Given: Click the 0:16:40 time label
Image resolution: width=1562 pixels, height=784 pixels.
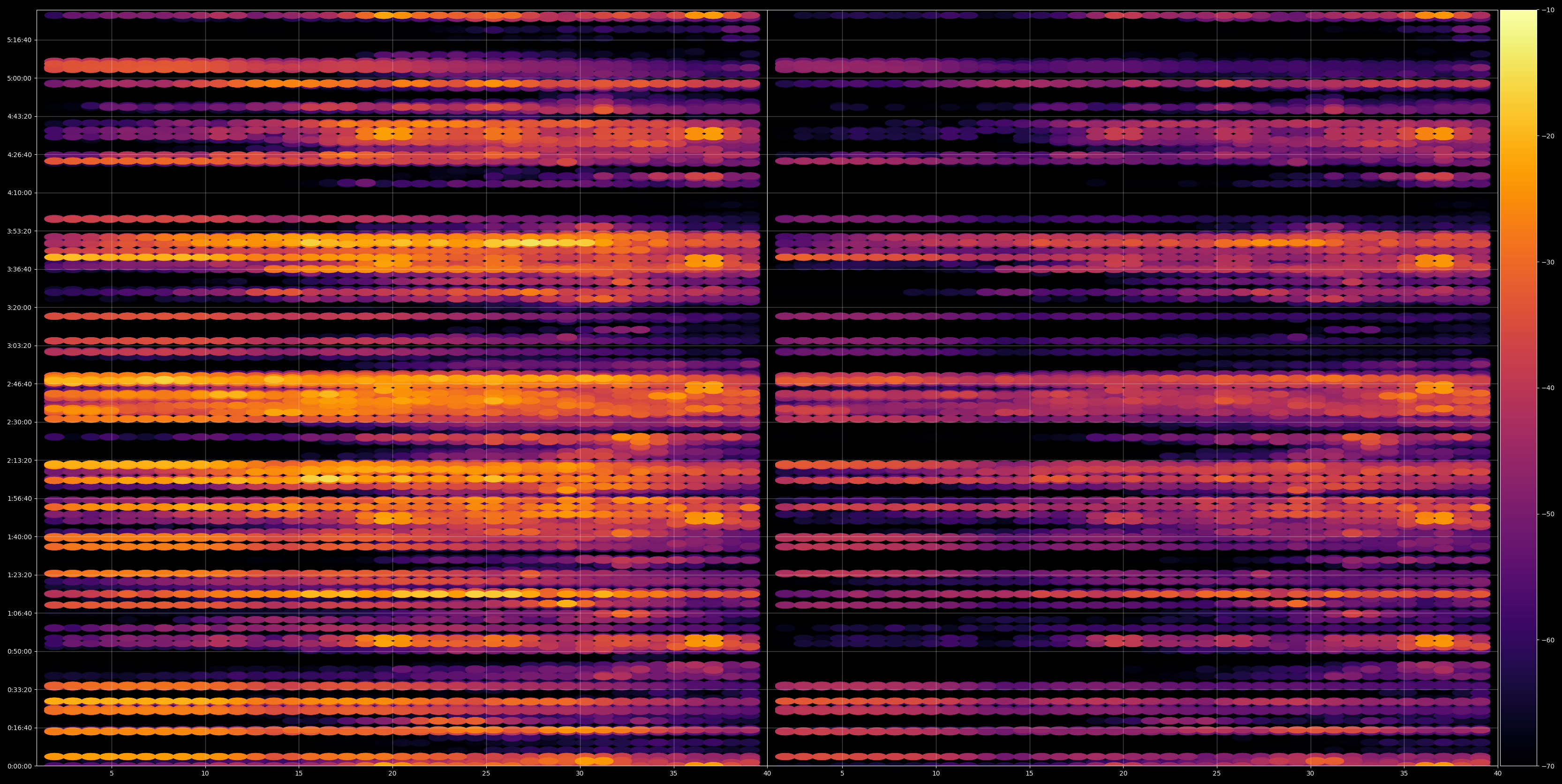Looking at the screenshot, I should (x=19, y=728).
